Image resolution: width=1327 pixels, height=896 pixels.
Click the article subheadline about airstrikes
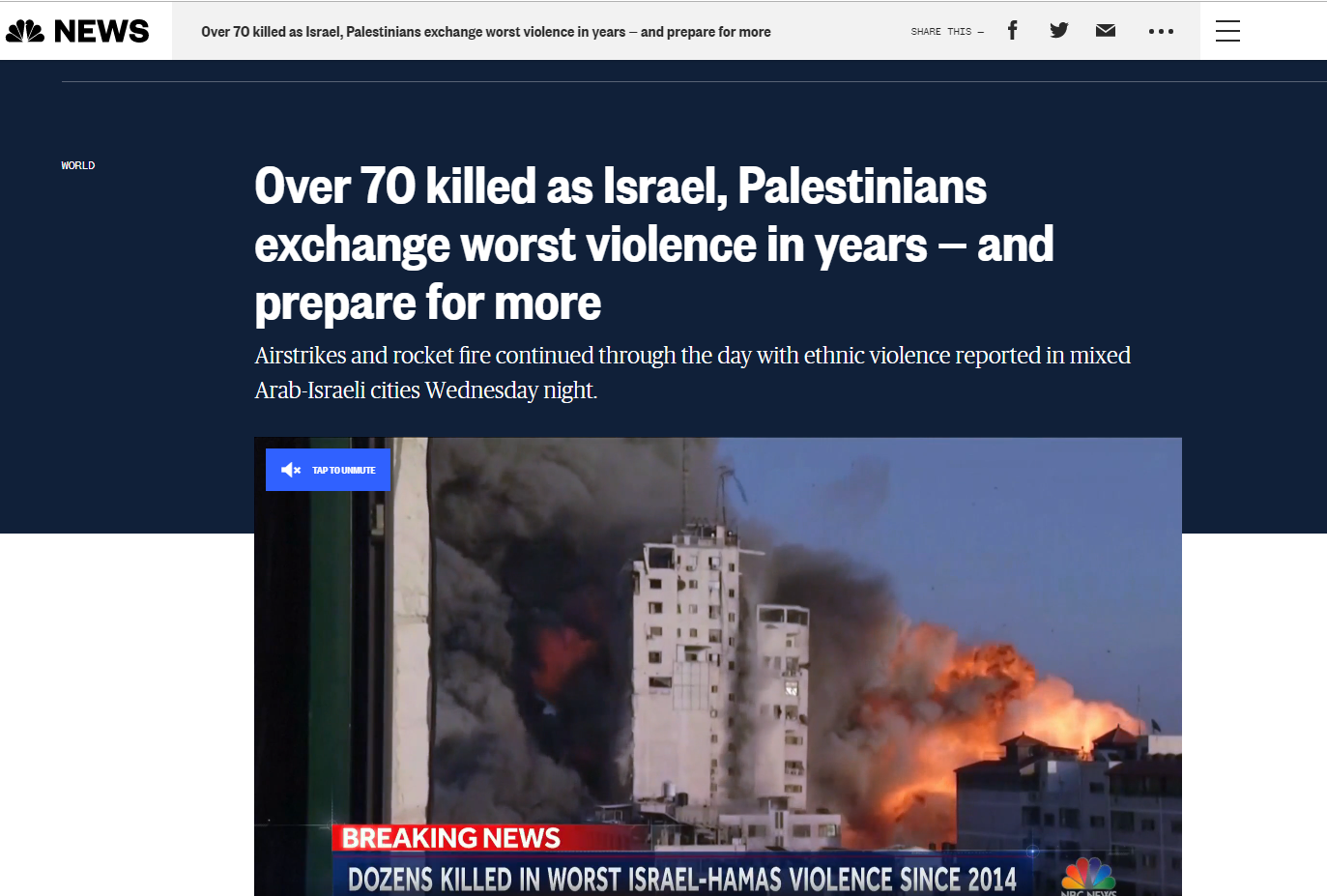pyautogui.click(x=692, y=372)
